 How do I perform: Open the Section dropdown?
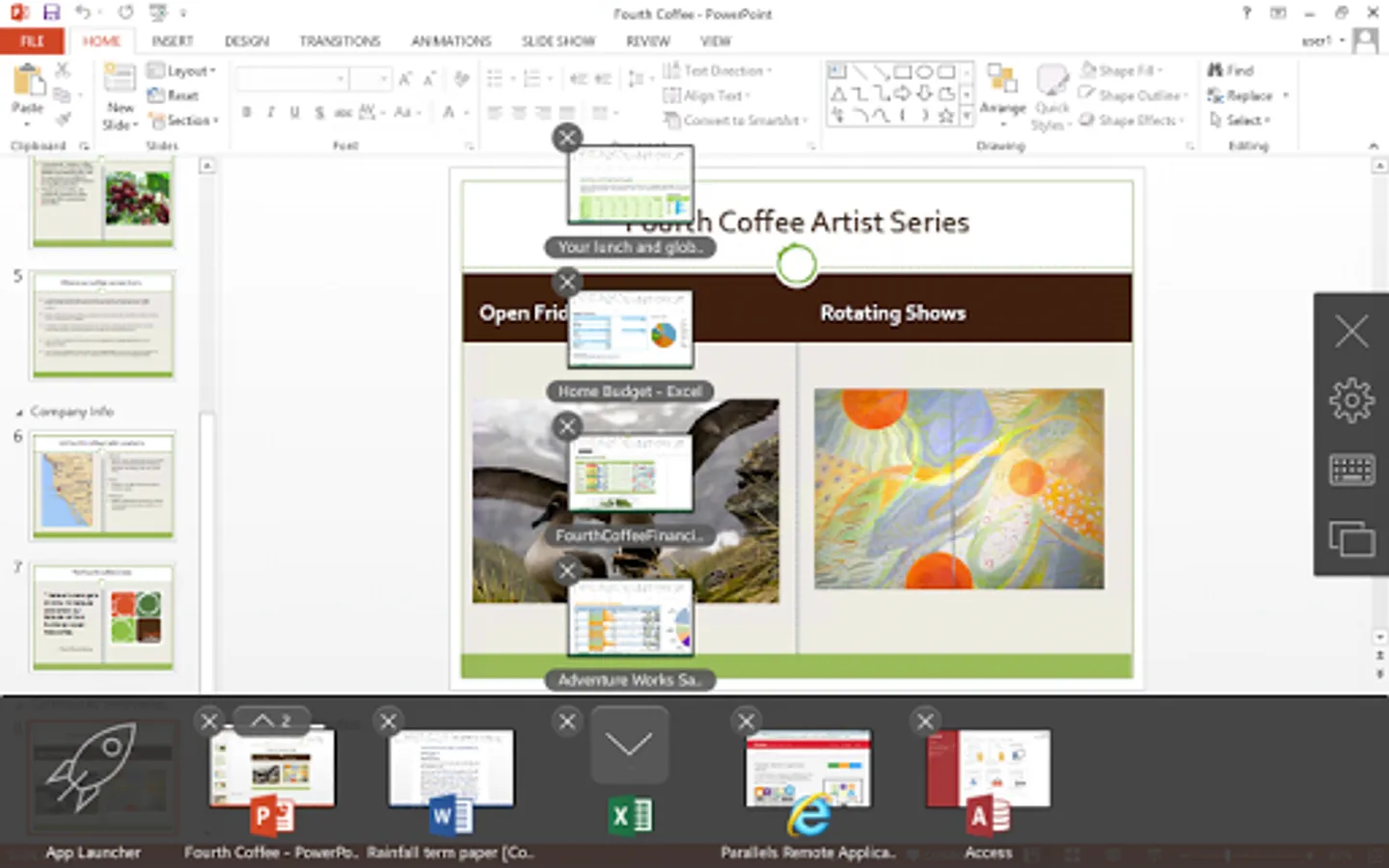point(183,121)
